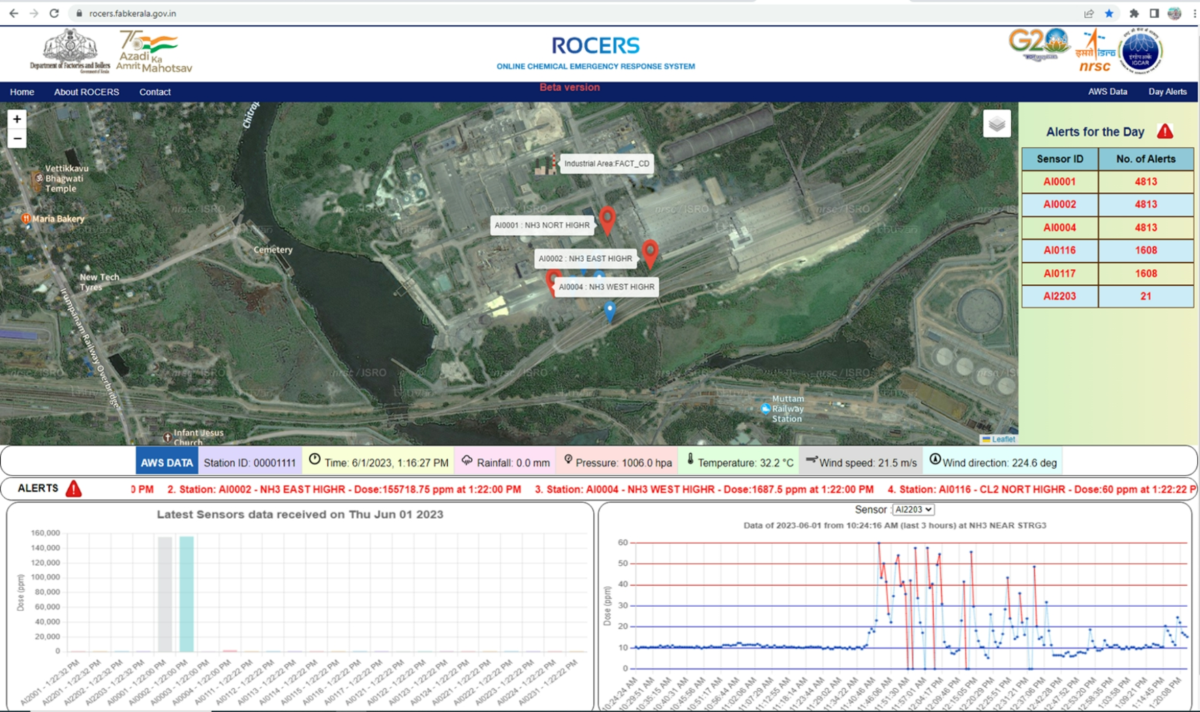The height and width of the screenshot is (712, 1200).
Task: Select sensor AI0116 in the alerts table
Action: tap(1059, 249)
